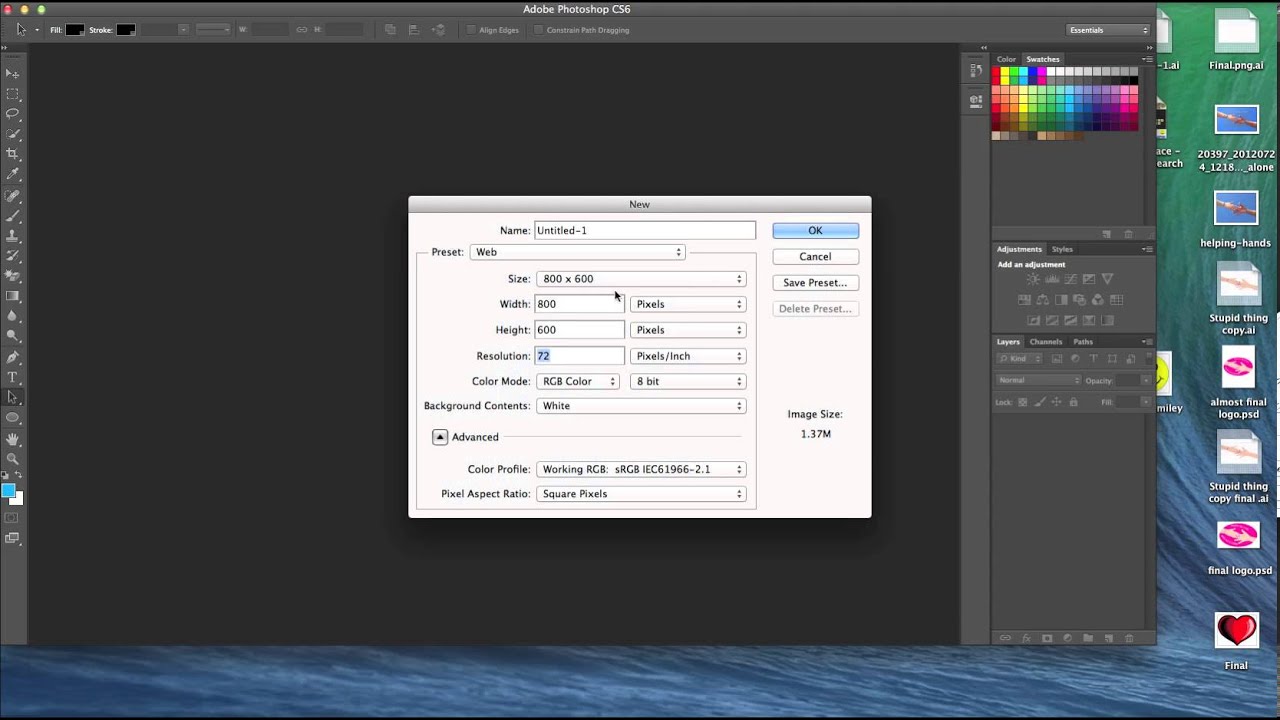Switch to the Color tab
Image resolution: width=1280 pixels, height=720 pixels.
pos(1006,59)
